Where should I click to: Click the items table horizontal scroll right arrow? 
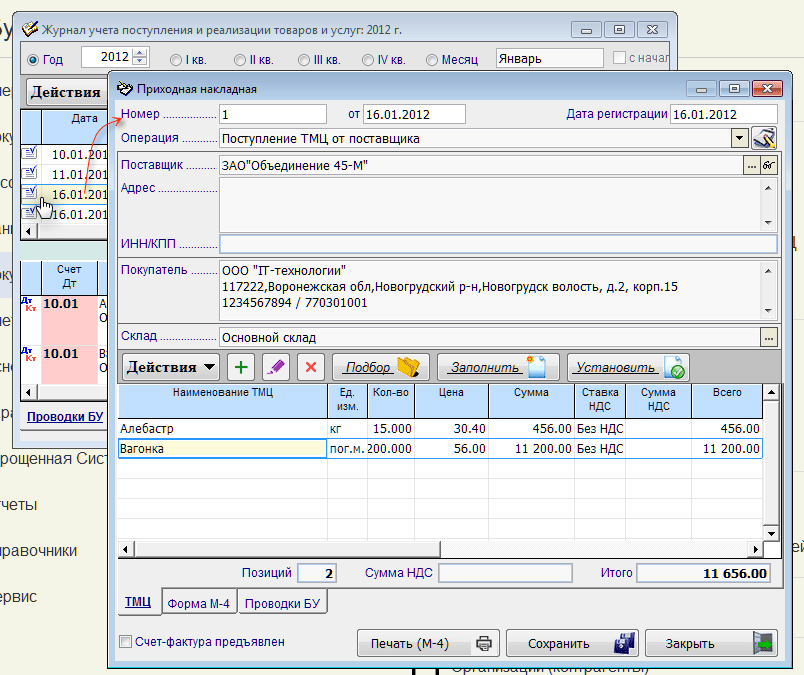[x=755, y=549]
